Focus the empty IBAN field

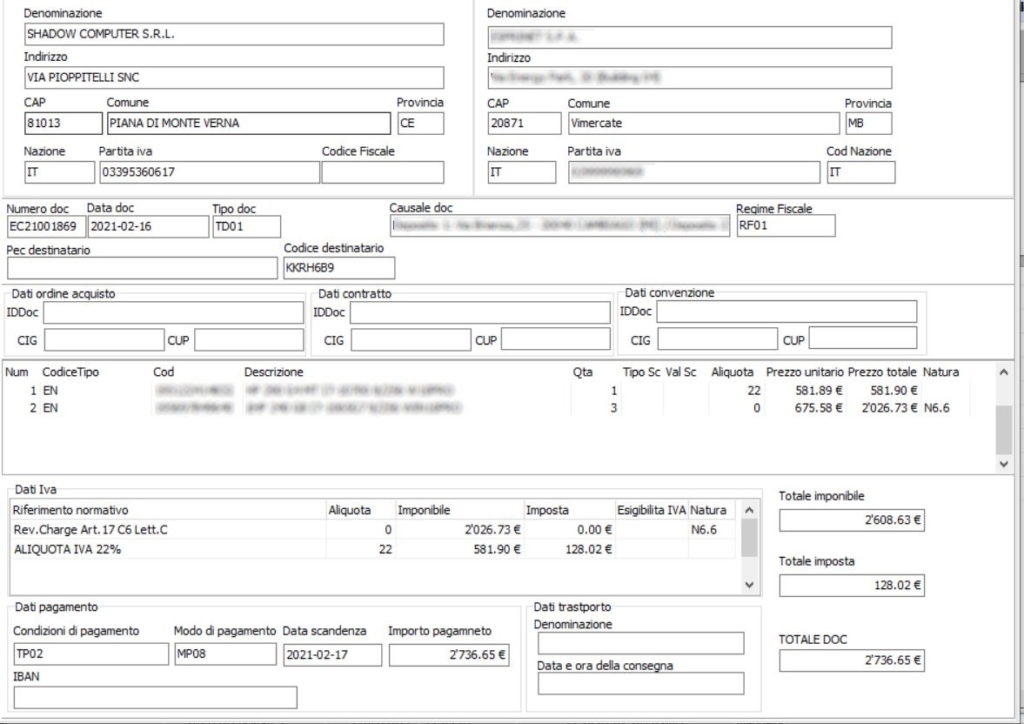point(155,697)
